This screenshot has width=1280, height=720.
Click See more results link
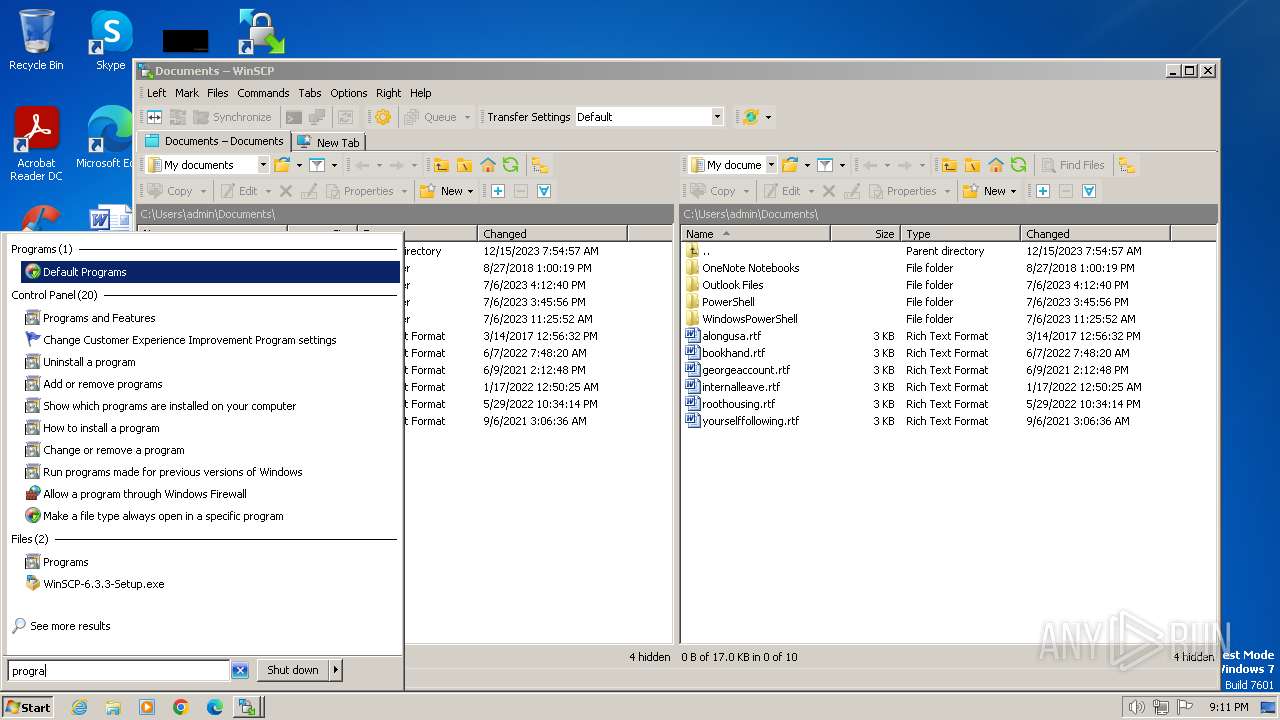point(69,626)
